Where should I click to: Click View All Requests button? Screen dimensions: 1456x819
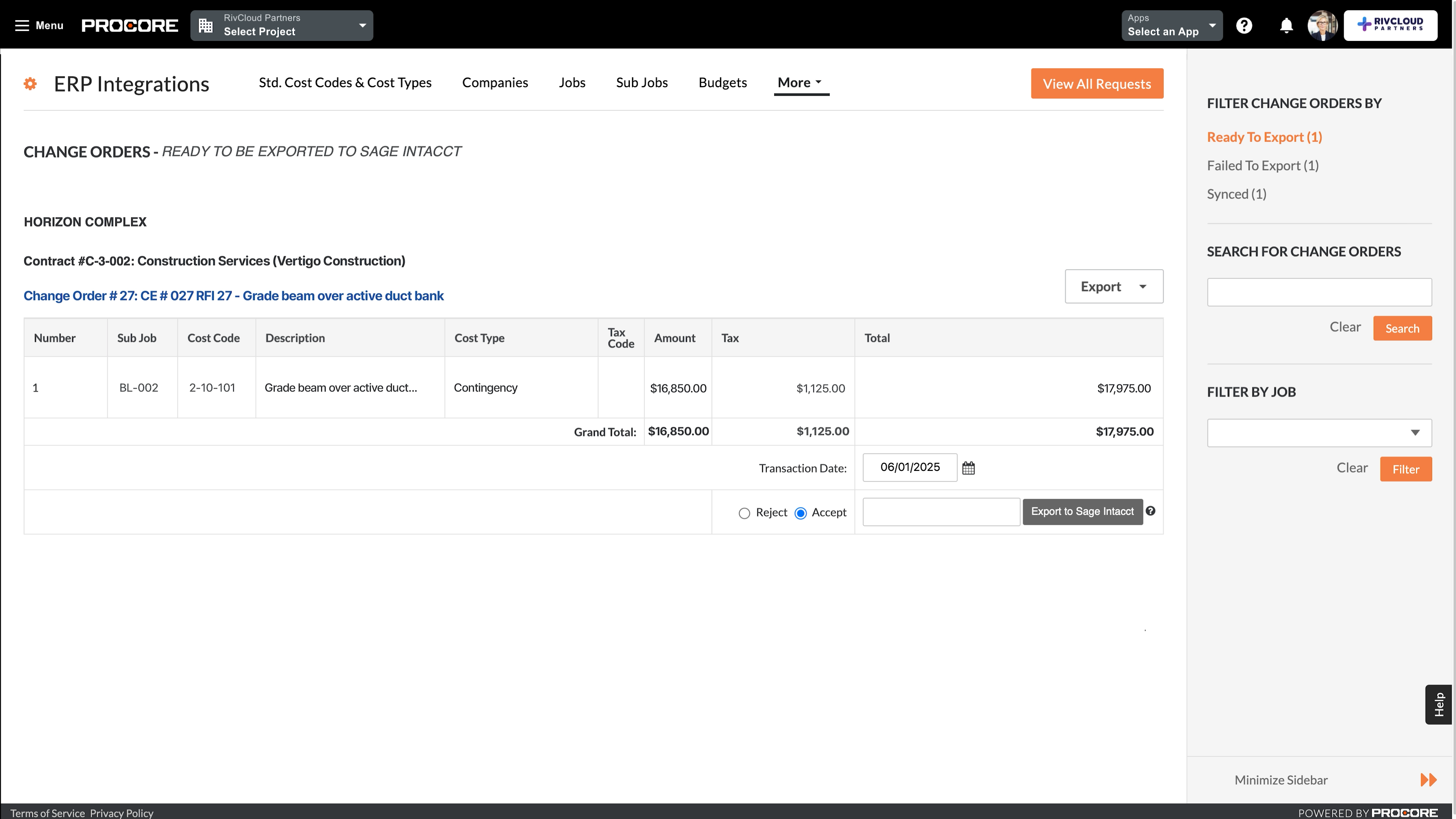pyautogui.click(x=1097, y=84)
